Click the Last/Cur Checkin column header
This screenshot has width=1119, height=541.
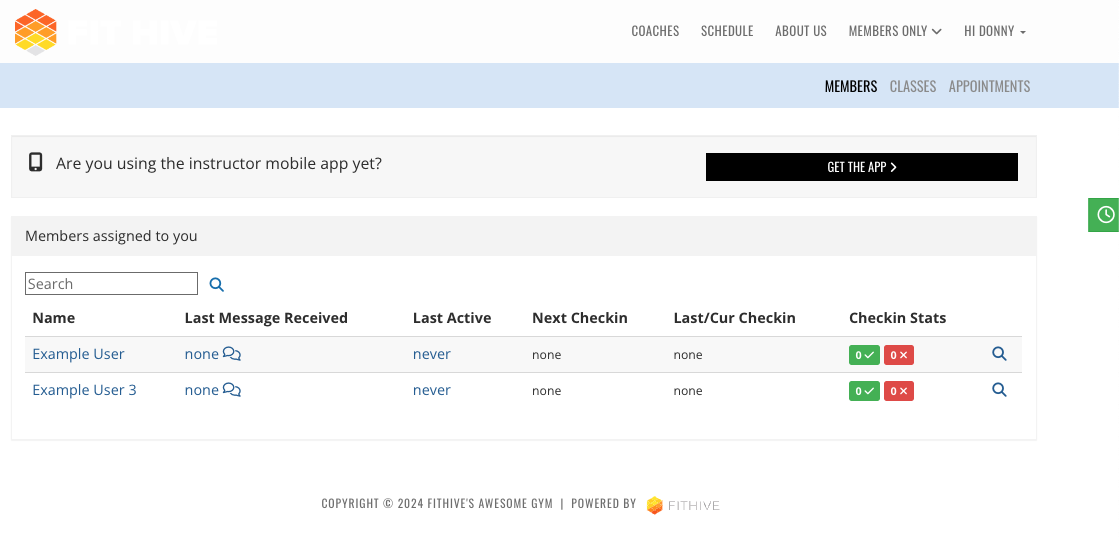[x=734, y=318]
